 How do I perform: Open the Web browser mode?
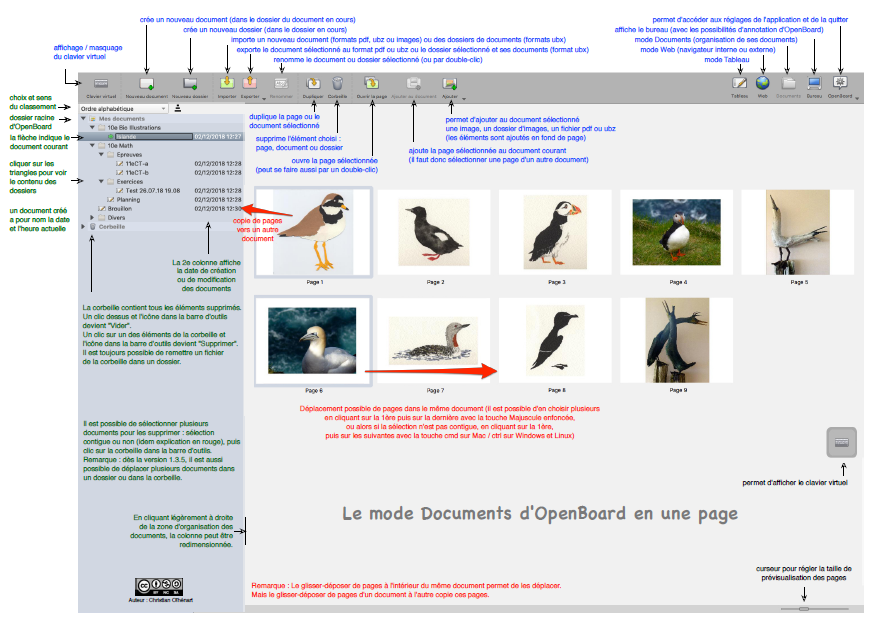[763, 83]
